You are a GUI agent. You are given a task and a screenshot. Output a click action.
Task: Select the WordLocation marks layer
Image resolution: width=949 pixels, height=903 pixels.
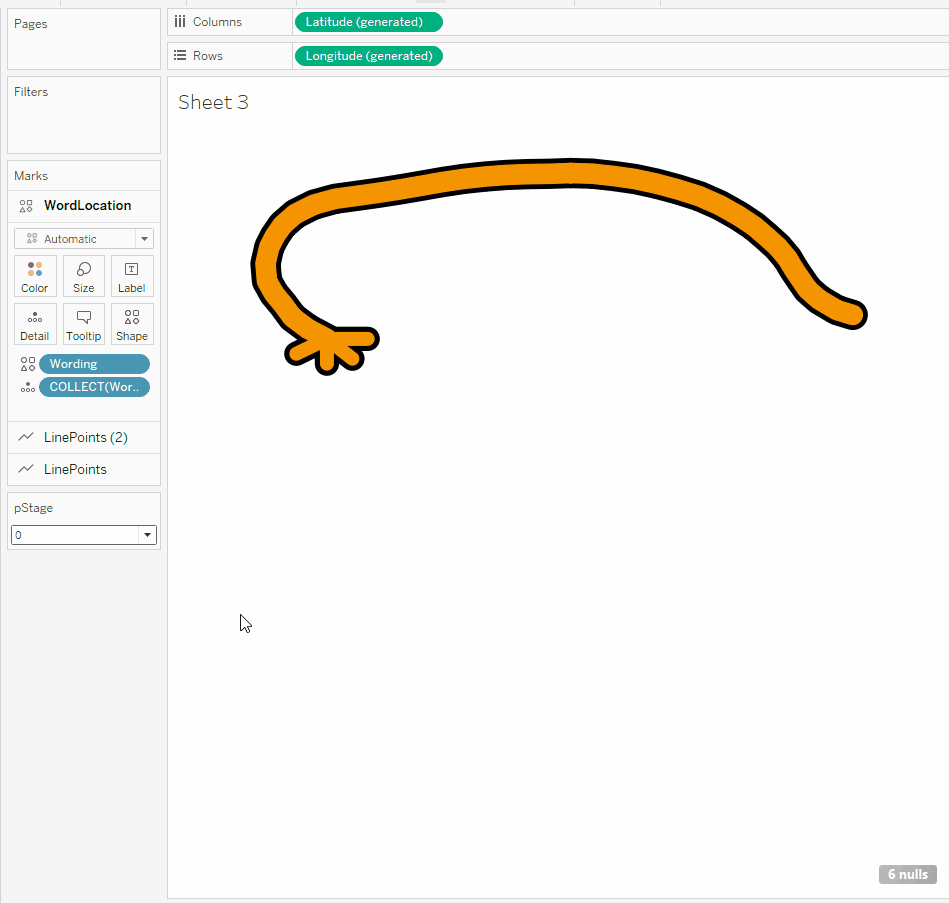(87, 205)
